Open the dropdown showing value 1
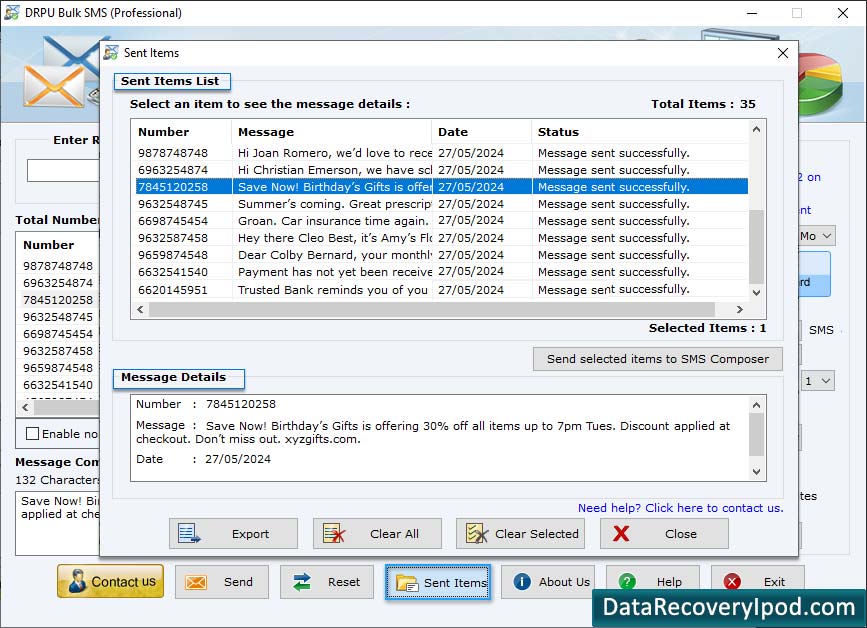Screen dimensions: 867x628 coord(818,381)
